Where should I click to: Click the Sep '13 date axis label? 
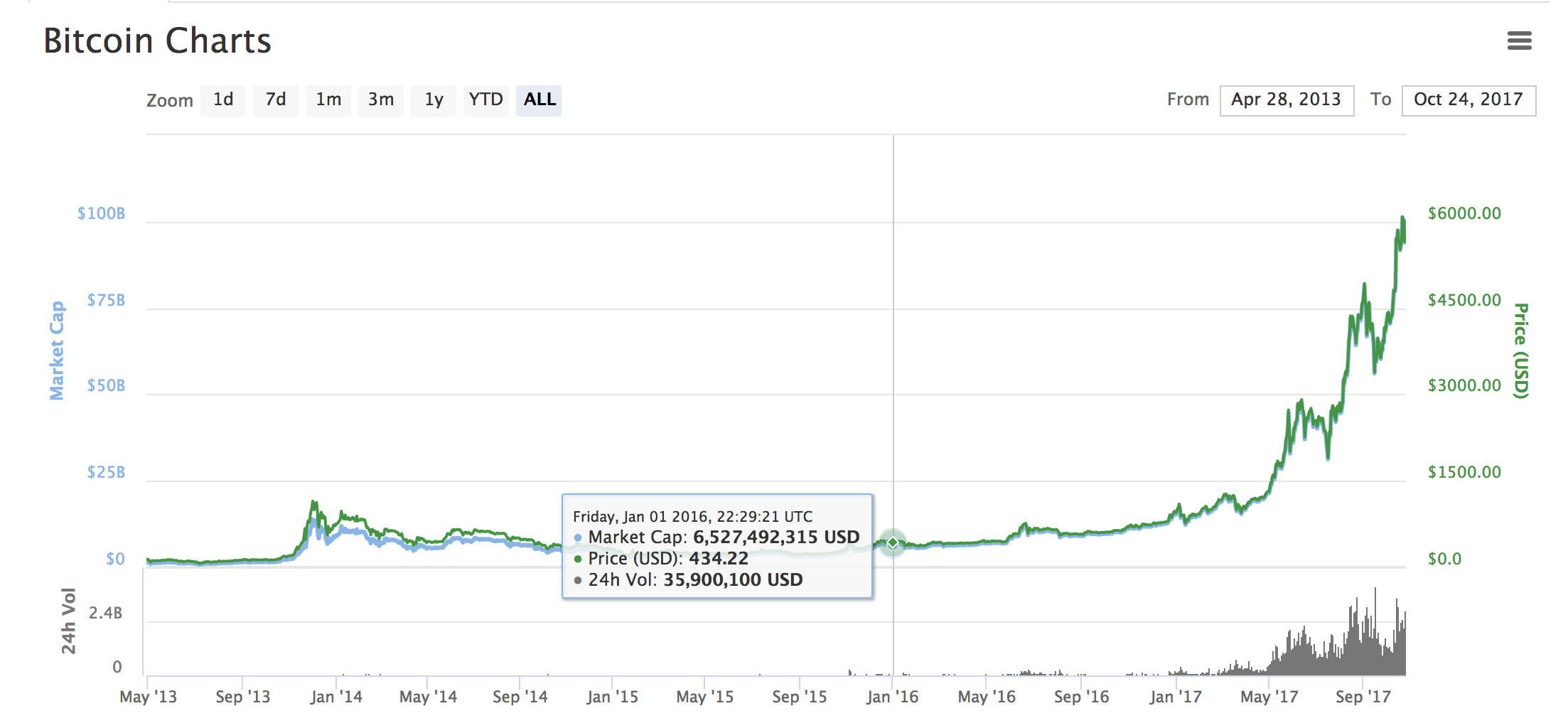[243, 697]
